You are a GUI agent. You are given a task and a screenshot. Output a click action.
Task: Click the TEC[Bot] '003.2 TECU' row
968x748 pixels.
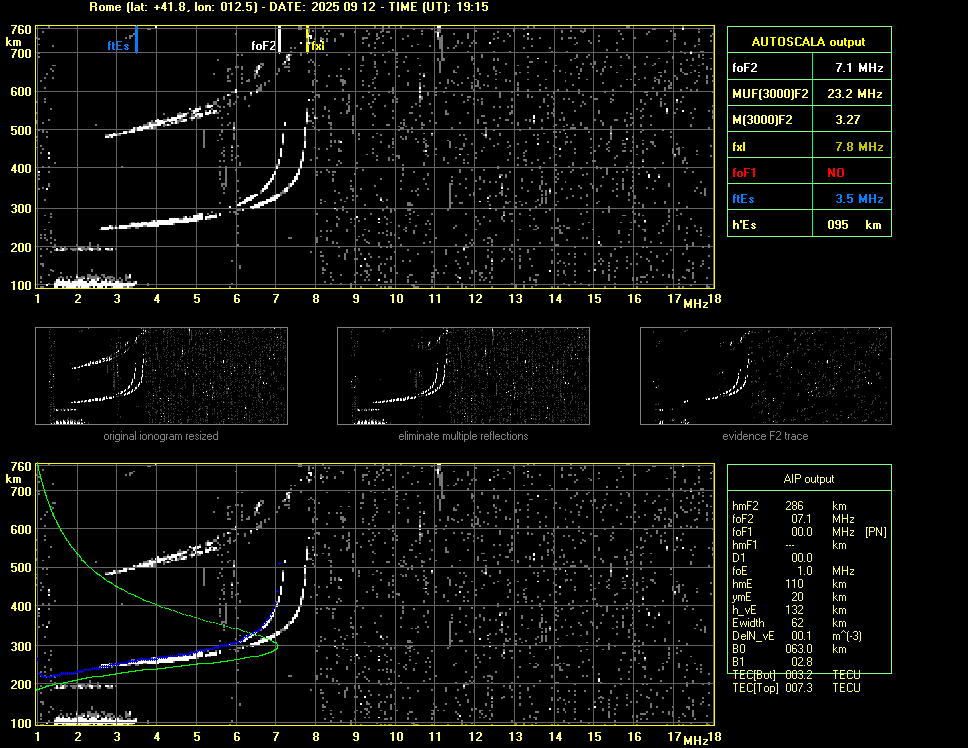(x=796, y=675)
